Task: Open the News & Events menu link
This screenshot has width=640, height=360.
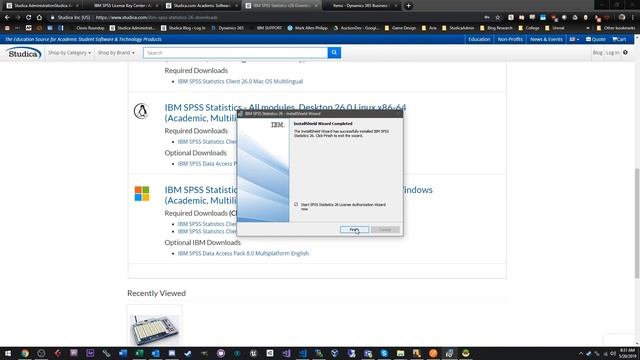Action: pos(546,39)
